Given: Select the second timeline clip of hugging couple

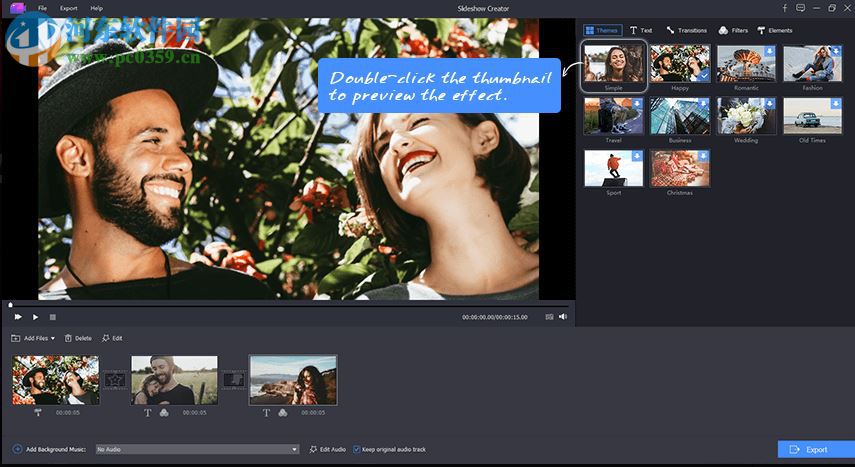Looking at the screenshot, I should [x=174, y=380].
